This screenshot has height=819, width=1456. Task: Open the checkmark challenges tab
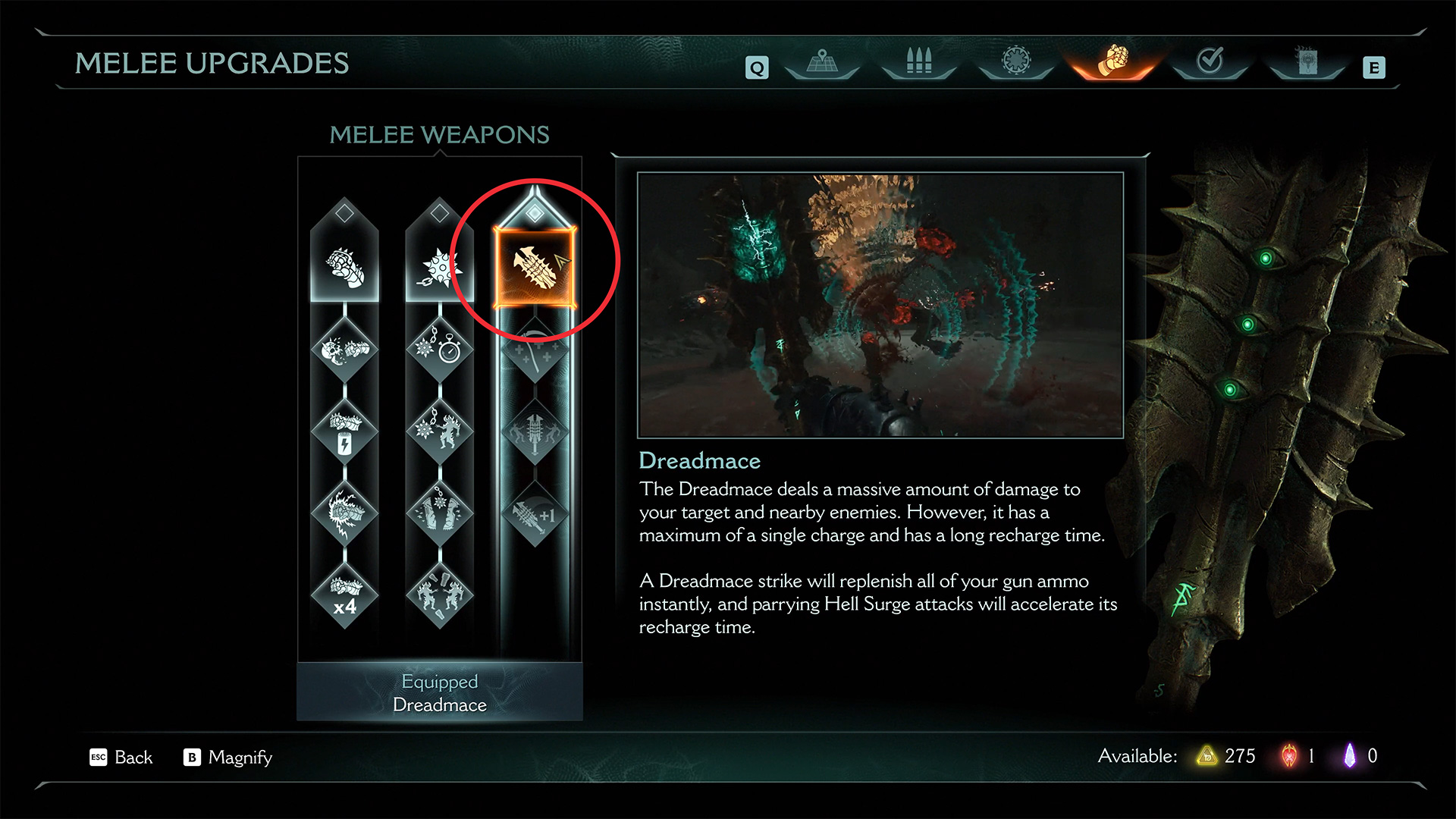click(1210, 61)
